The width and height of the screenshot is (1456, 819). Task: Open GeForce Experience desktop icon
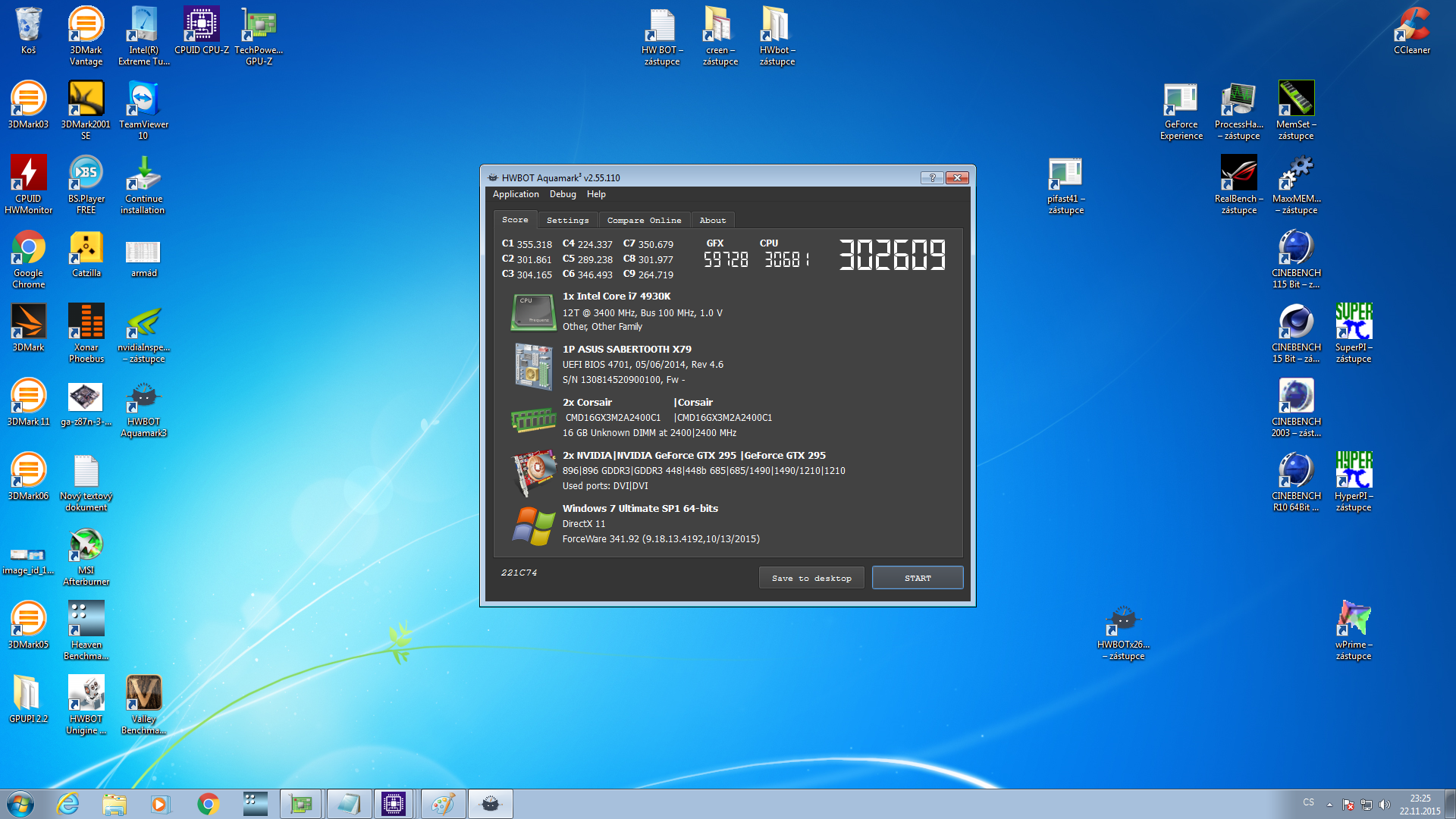[1181, 111]
